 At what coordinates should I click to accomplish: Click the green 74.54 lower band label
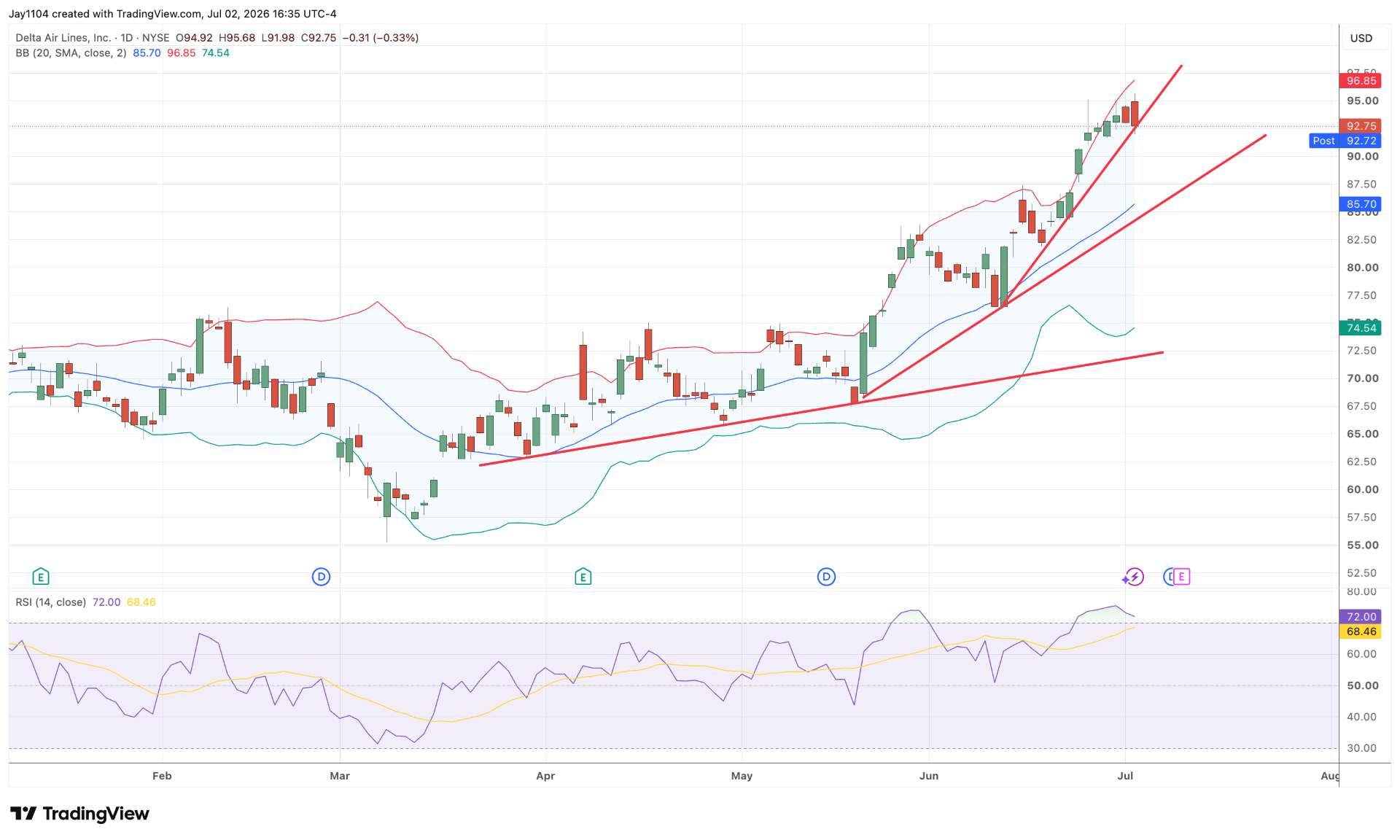tap(1361, 328)
